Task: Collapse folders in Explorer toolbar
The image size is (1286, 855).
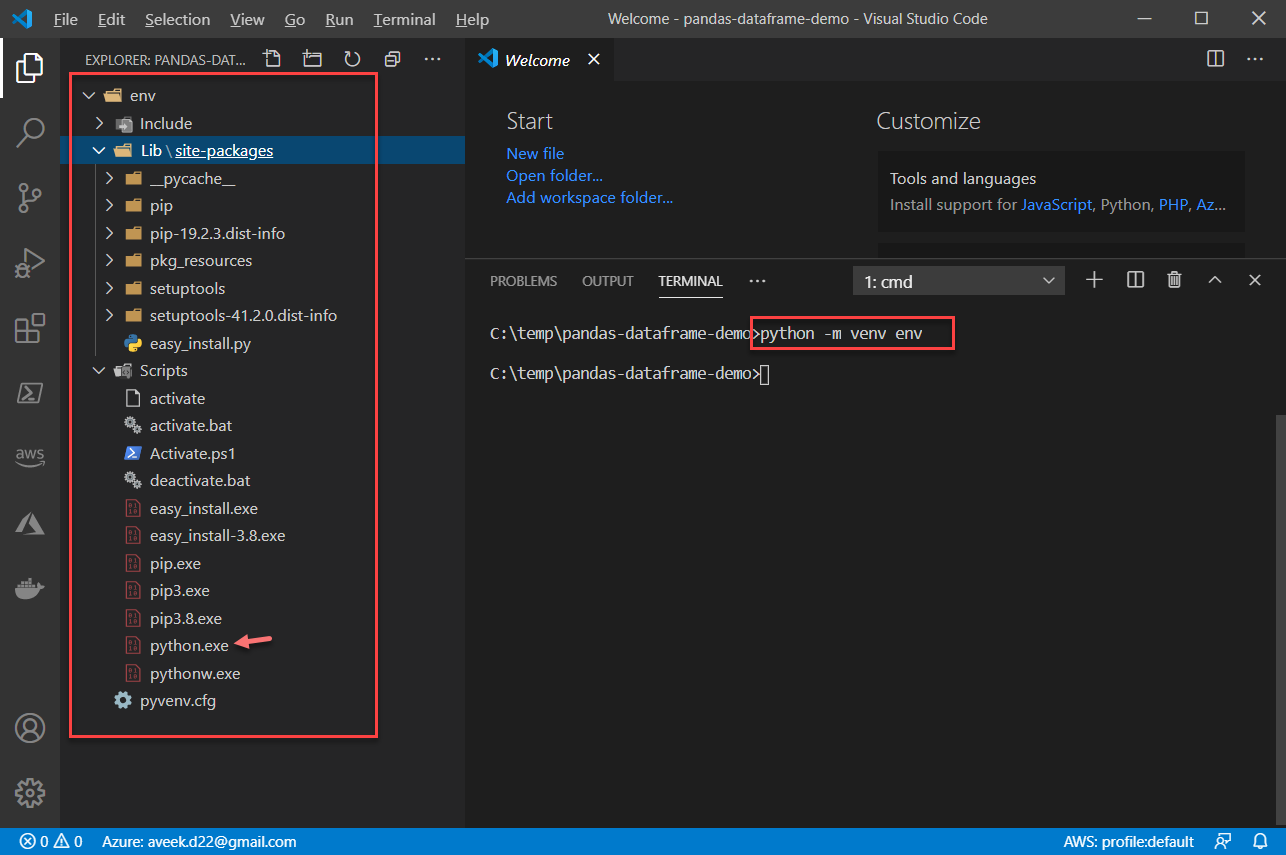Action: pyautogui.click(x=392, y=59)
